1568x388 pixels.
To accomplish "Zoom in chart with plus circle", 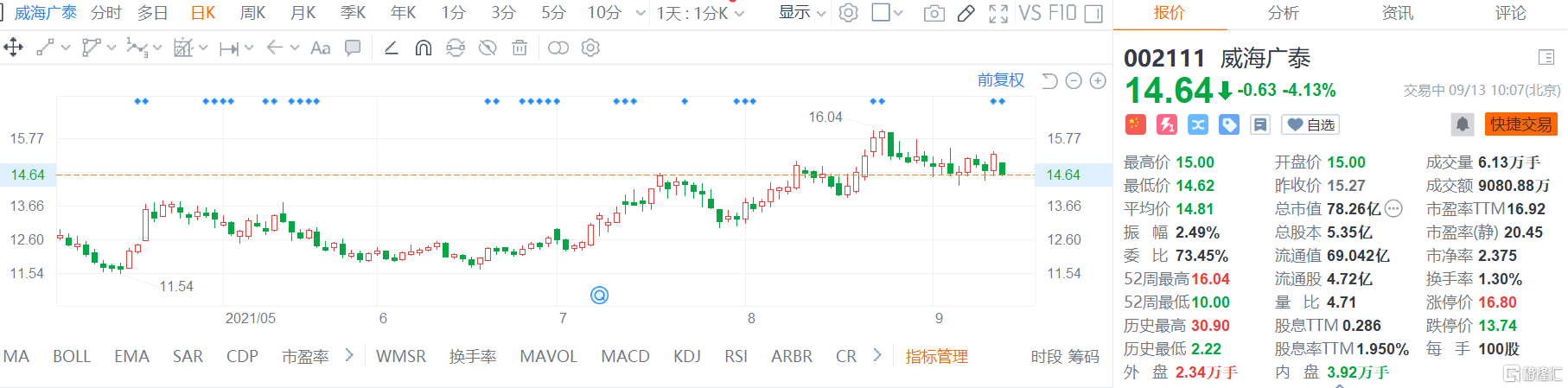I will click(x=1098, y=80).
